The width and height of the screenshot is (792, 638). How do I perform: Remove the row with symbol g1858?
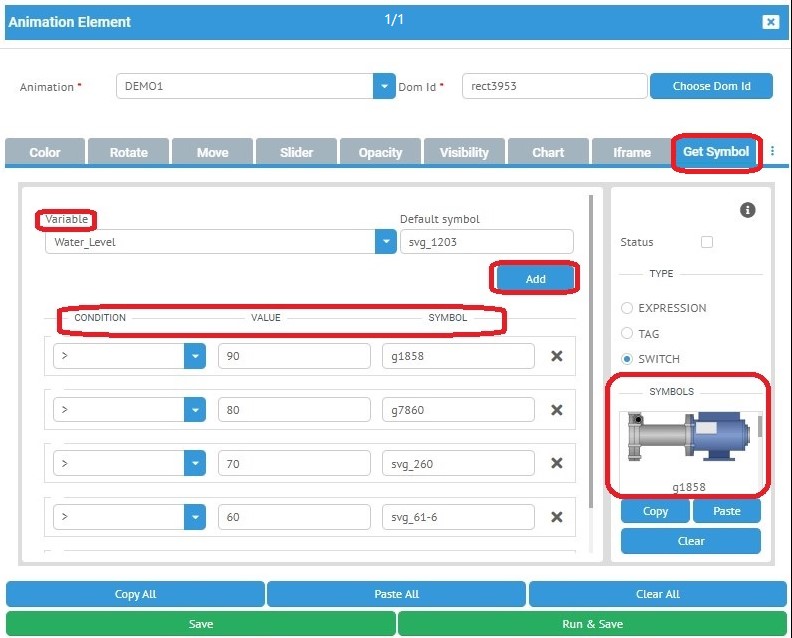point(557,356)
